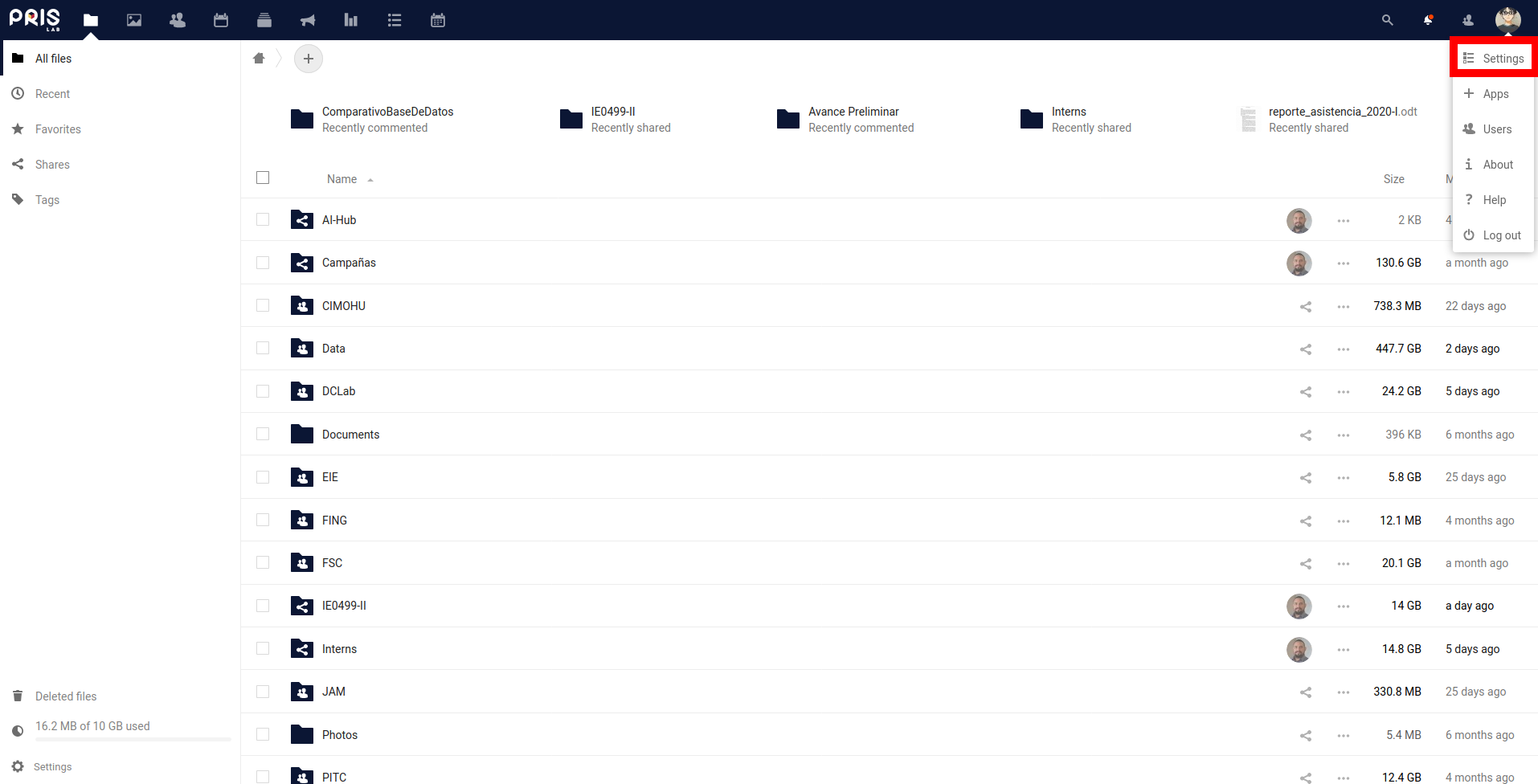Open the Contacts app in top bar
The width and height of the screenshot is (1538, 784).
tap(178, 20)
